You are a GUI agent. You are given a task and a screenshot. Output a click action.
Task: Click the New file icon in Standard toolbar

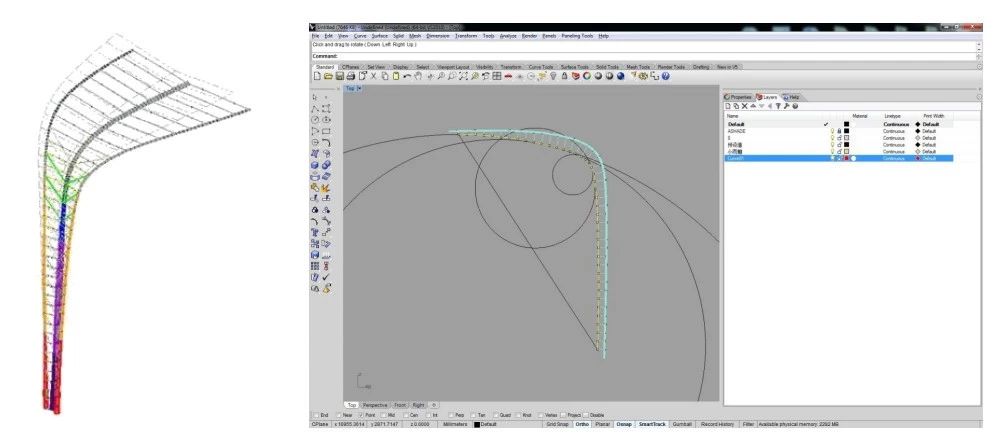317,76
